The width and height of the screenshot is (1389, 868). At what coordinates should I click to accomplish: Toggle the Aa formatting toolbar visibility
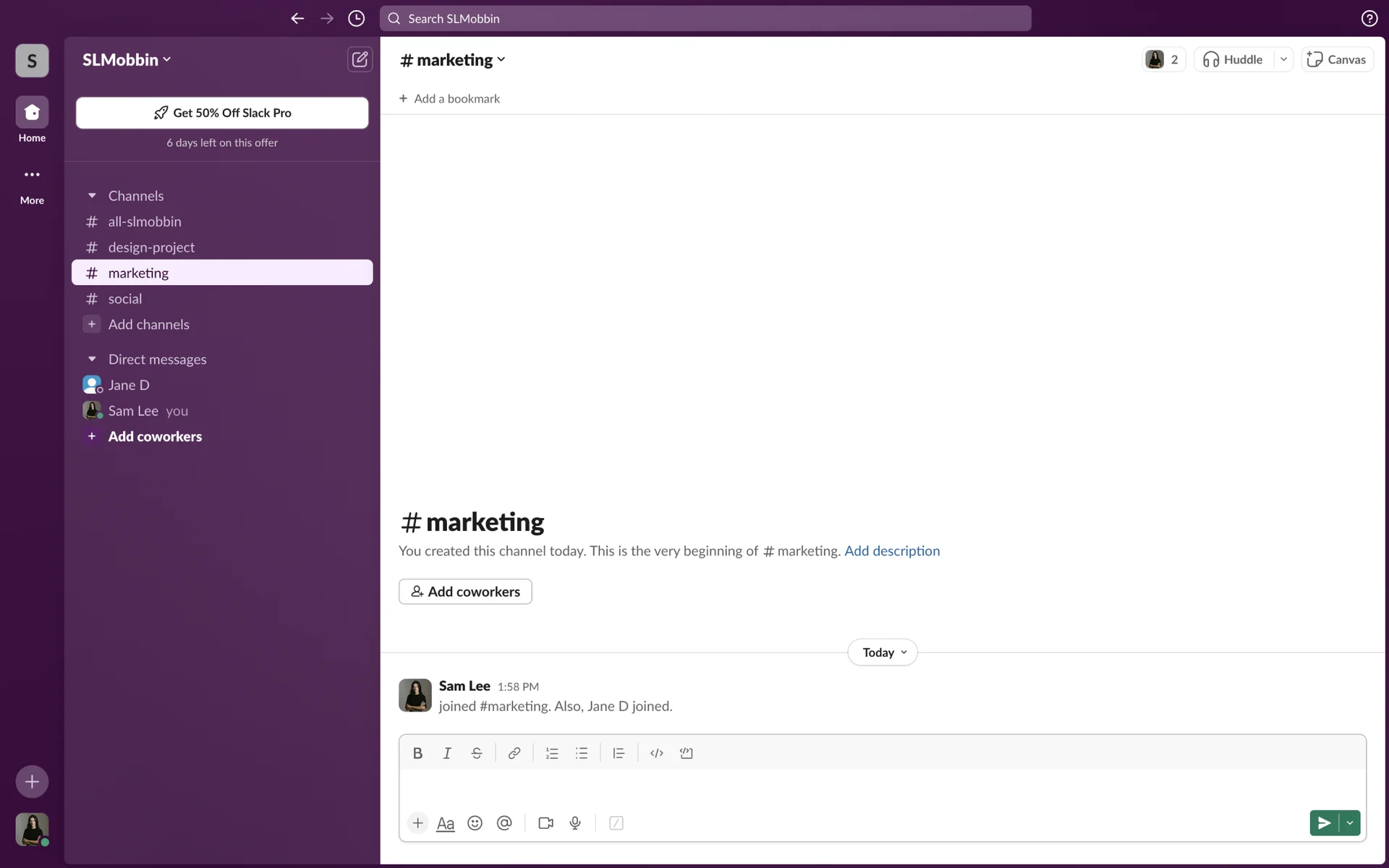pos(446,823)
